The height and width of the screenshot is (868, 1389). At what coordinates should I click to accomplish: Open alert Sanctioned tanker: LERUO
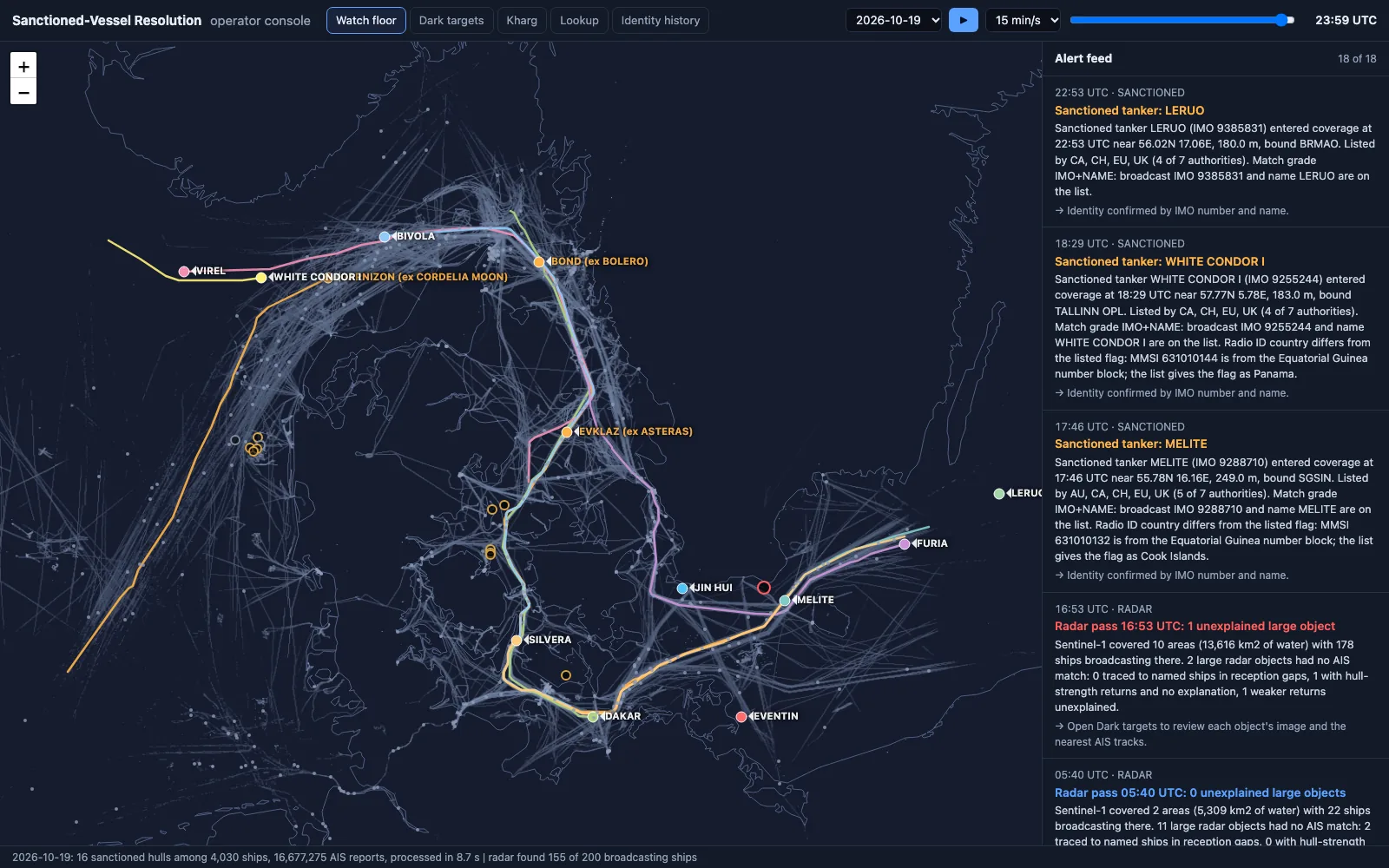tap(1215, 152)
